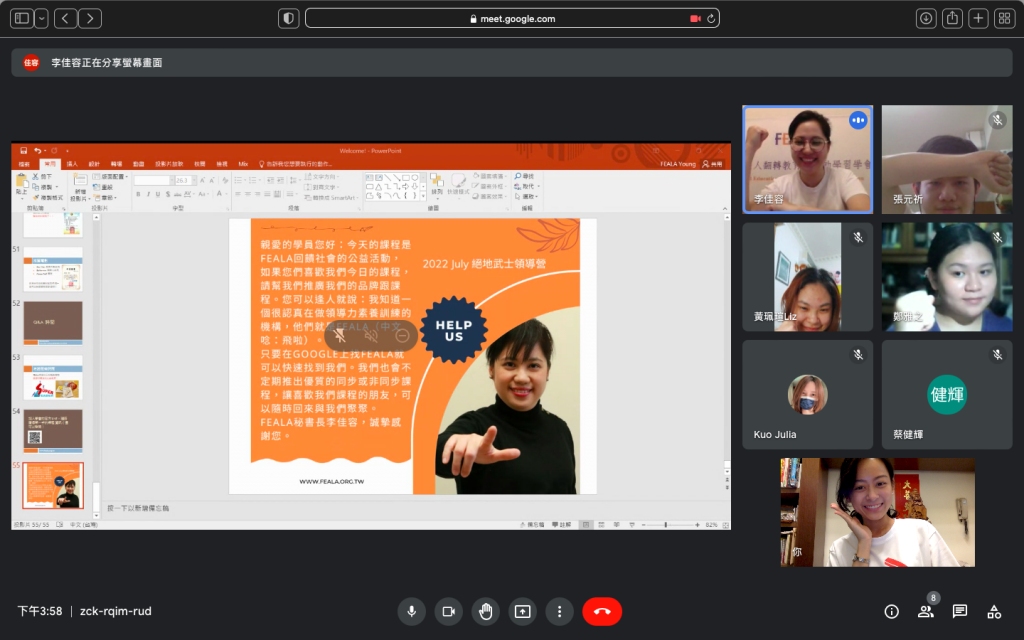Open Safari downloads icon

point(926,18)
